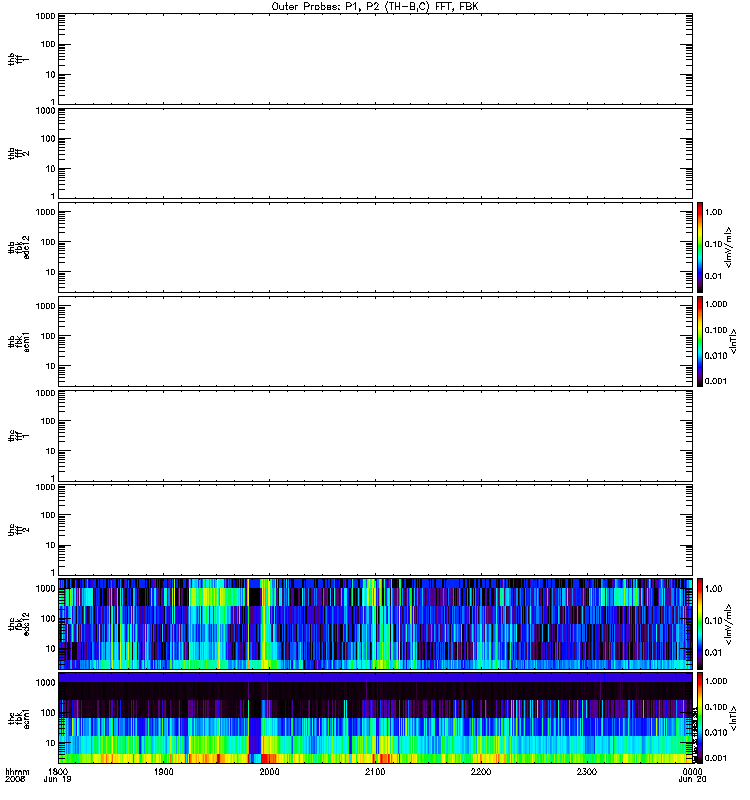Click the "thb fff 2" panel axis label
Viewport: 750px width, 800px height.
(x=18, y=154)
